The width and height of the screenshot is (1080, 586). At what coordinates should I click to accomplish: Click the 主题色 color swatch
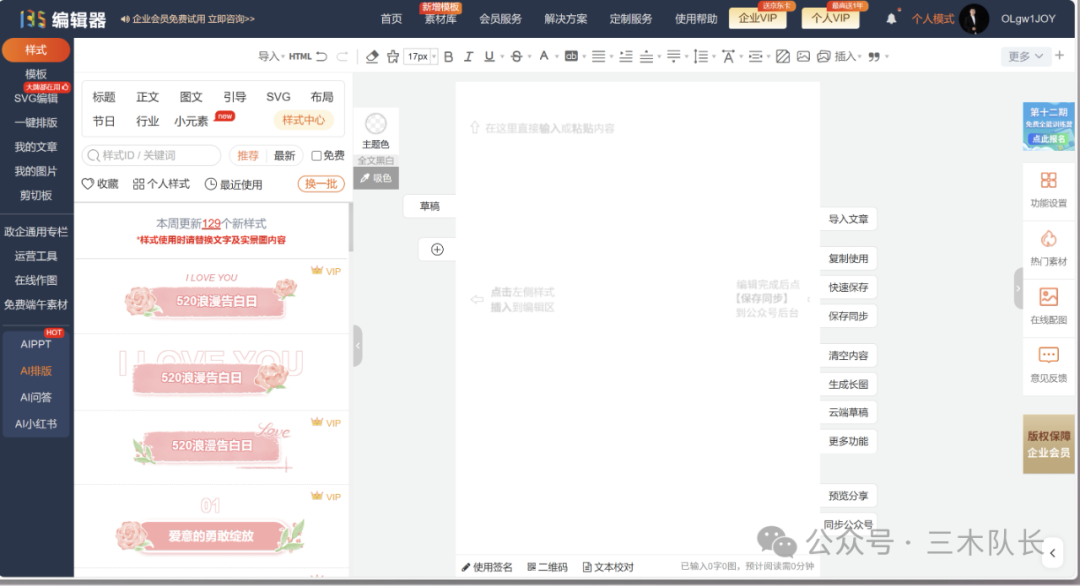pyautogui.click(x=376, y=122)
